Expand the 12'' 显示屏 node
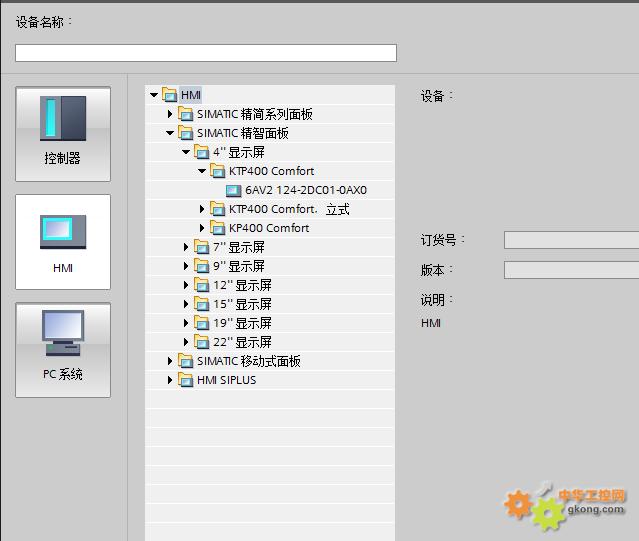 (186, 285)
